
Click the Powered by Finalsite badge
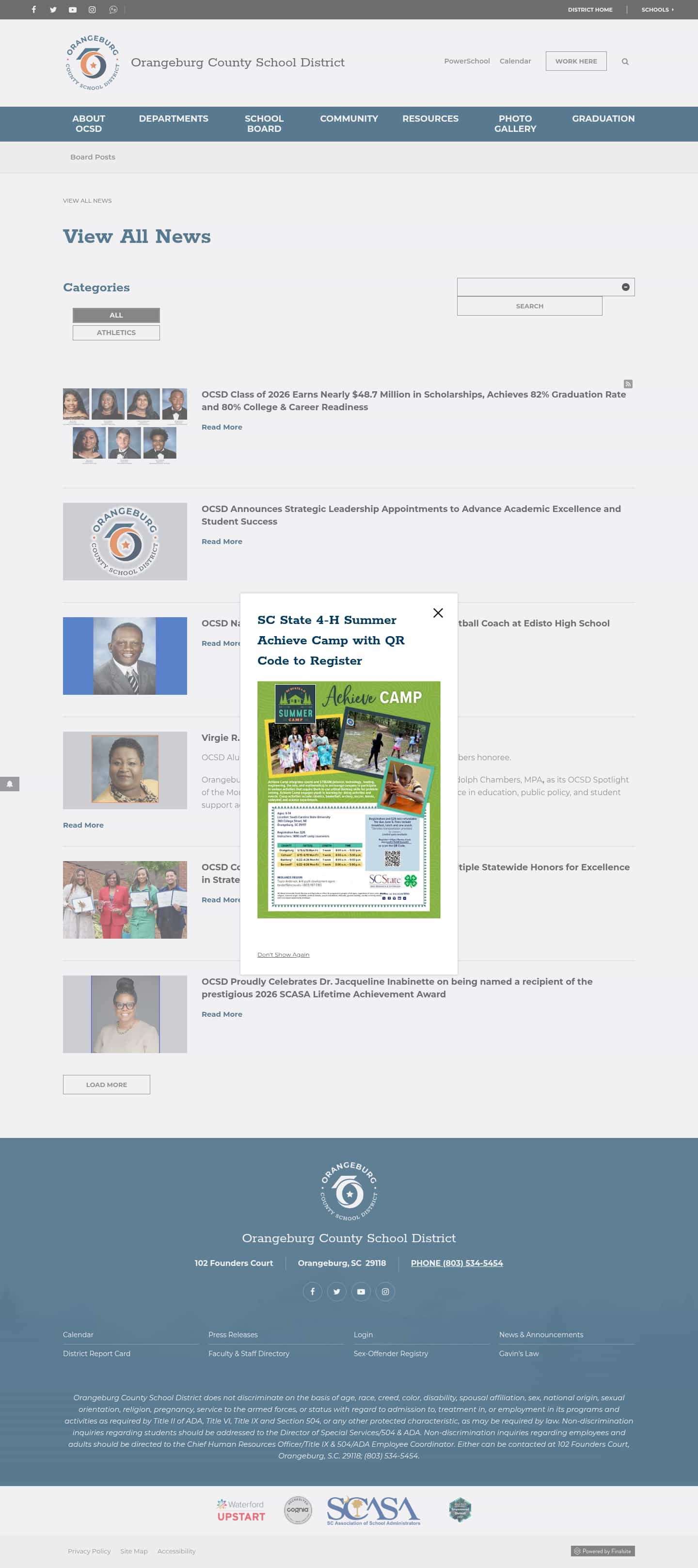[603, 1551]
